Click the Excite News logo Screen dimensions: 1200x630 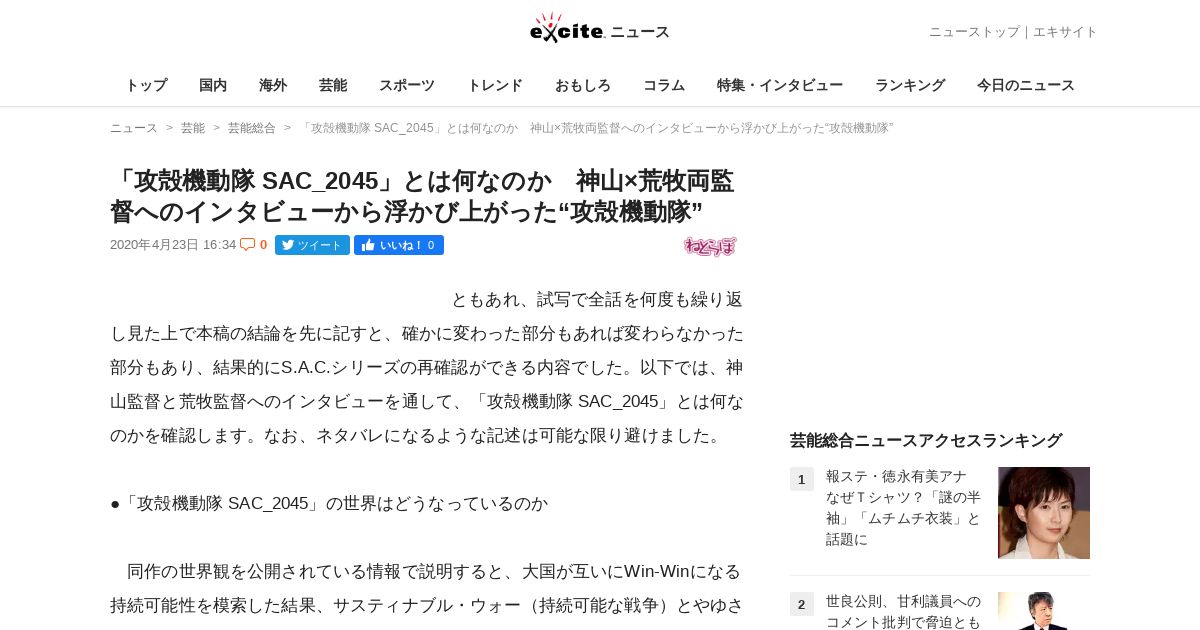[599, 28]
